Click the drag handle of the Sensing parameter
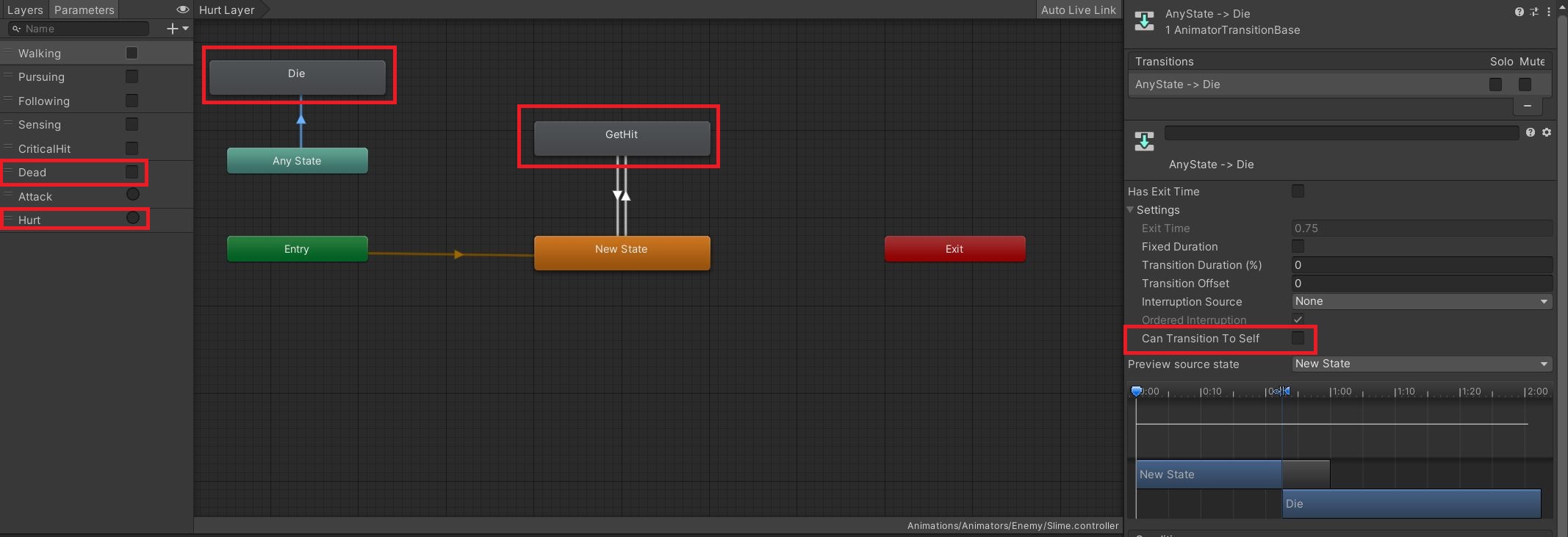This screenshot has height=537, width=1568. tap(8, 124)
